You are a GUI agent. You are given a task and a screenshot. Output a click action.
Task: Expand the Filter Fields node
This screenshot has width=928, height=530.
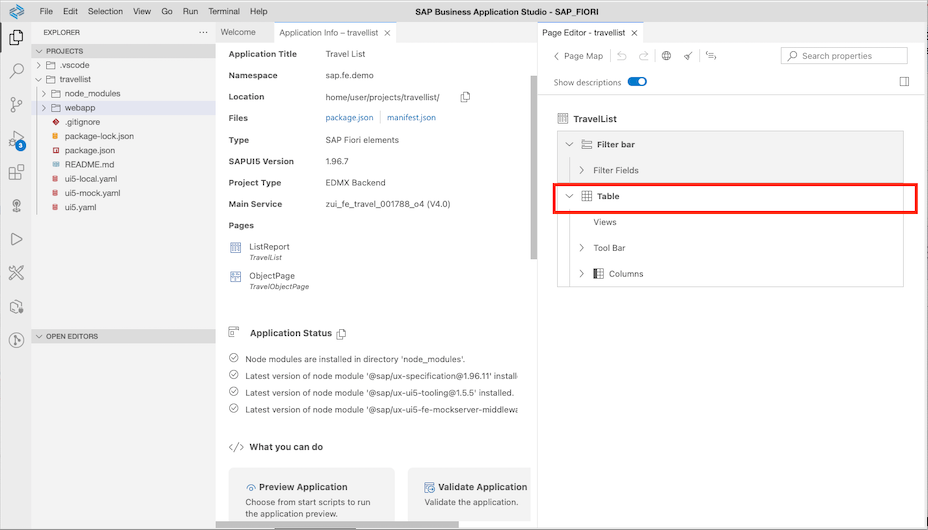(581, 170)
